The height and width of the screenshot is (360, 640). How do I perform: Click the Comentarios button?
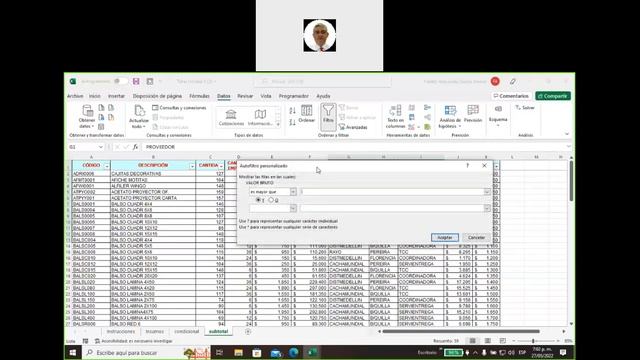pos(511,96)
